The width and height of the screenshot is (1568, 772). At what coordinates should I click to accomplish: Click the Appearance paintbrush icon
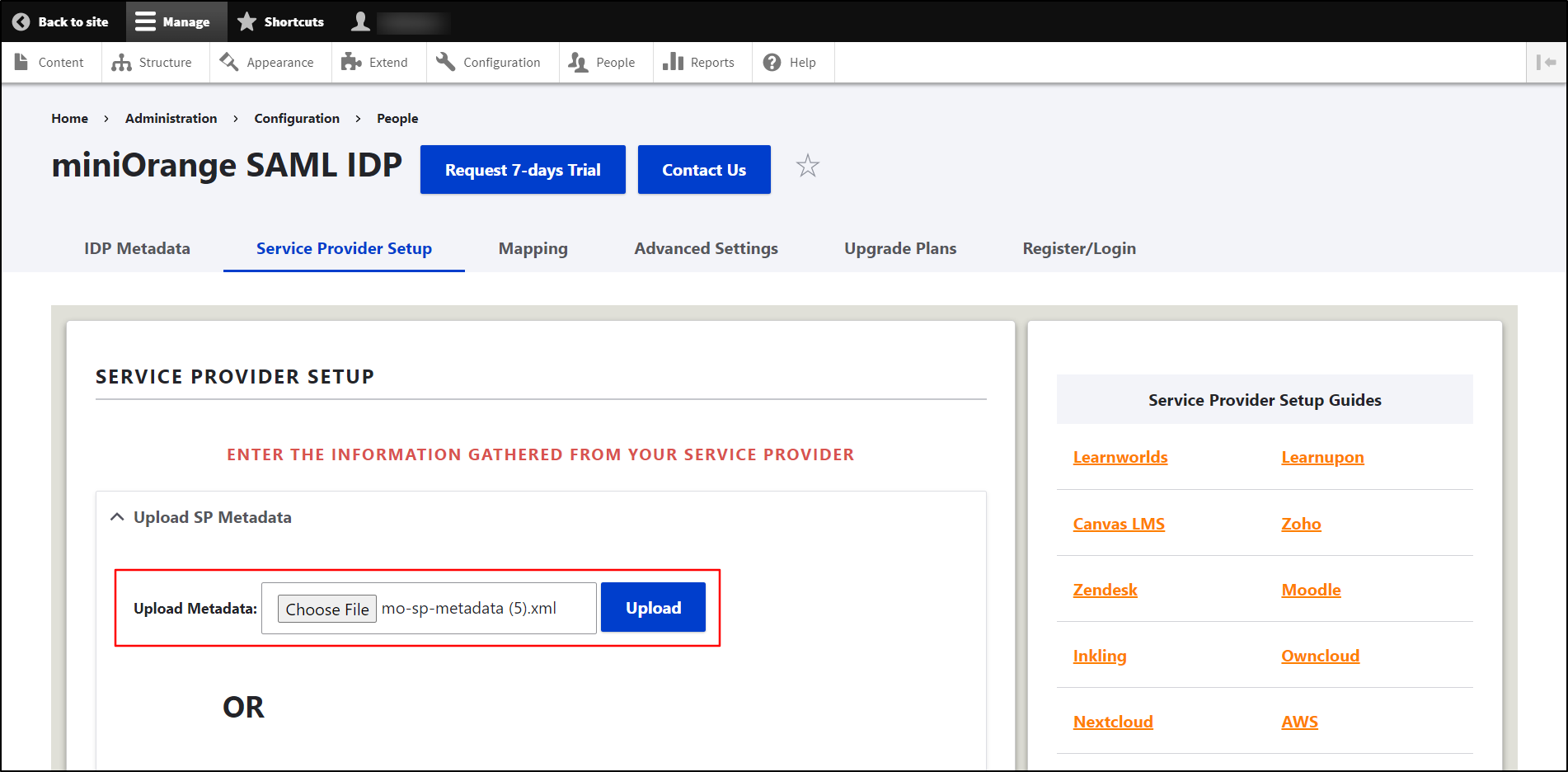click(x=229, y=62)
